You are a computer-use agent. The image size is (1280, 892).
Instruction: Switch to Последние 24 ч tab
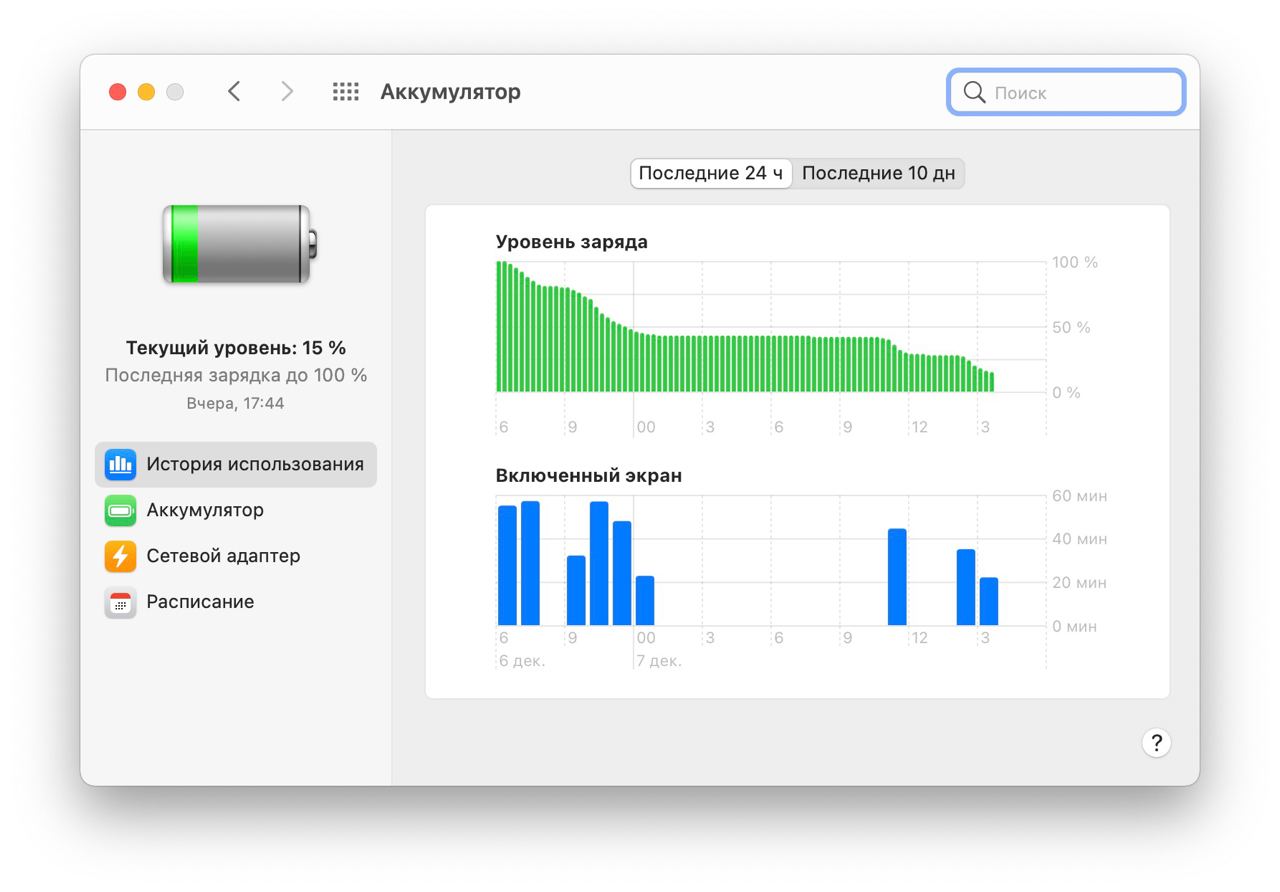point(711,173)
